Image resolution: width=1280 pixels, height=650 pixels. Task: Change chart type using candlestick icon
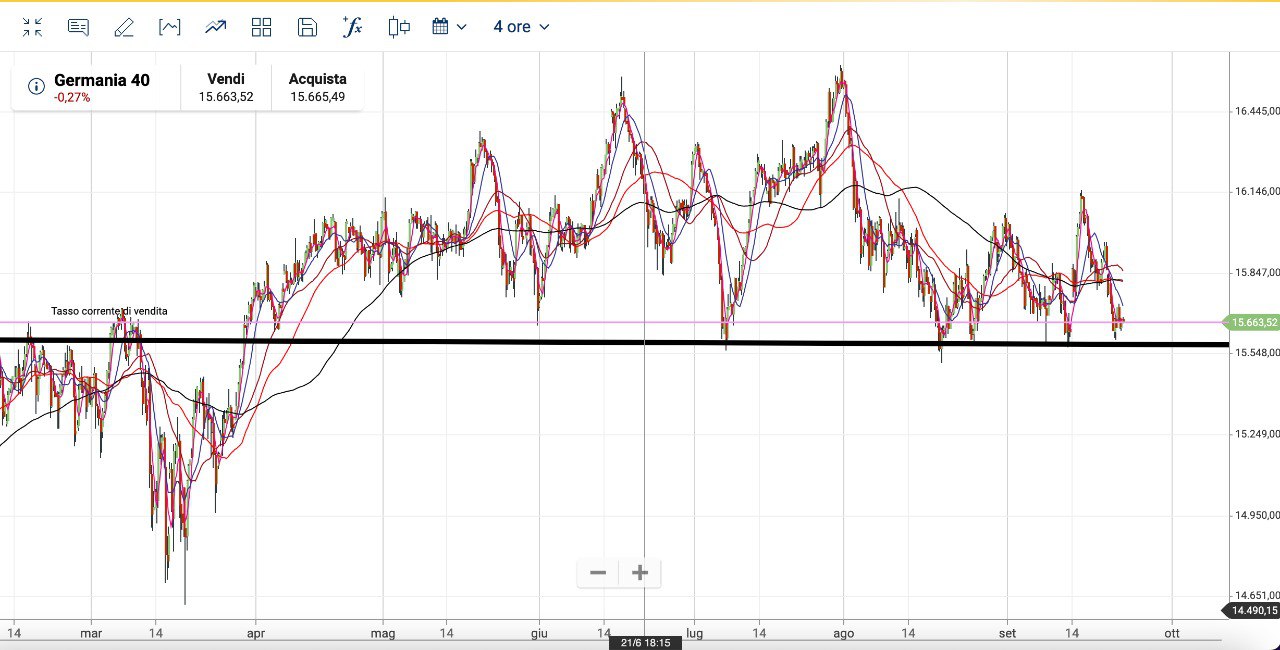(x=399, y=27)
